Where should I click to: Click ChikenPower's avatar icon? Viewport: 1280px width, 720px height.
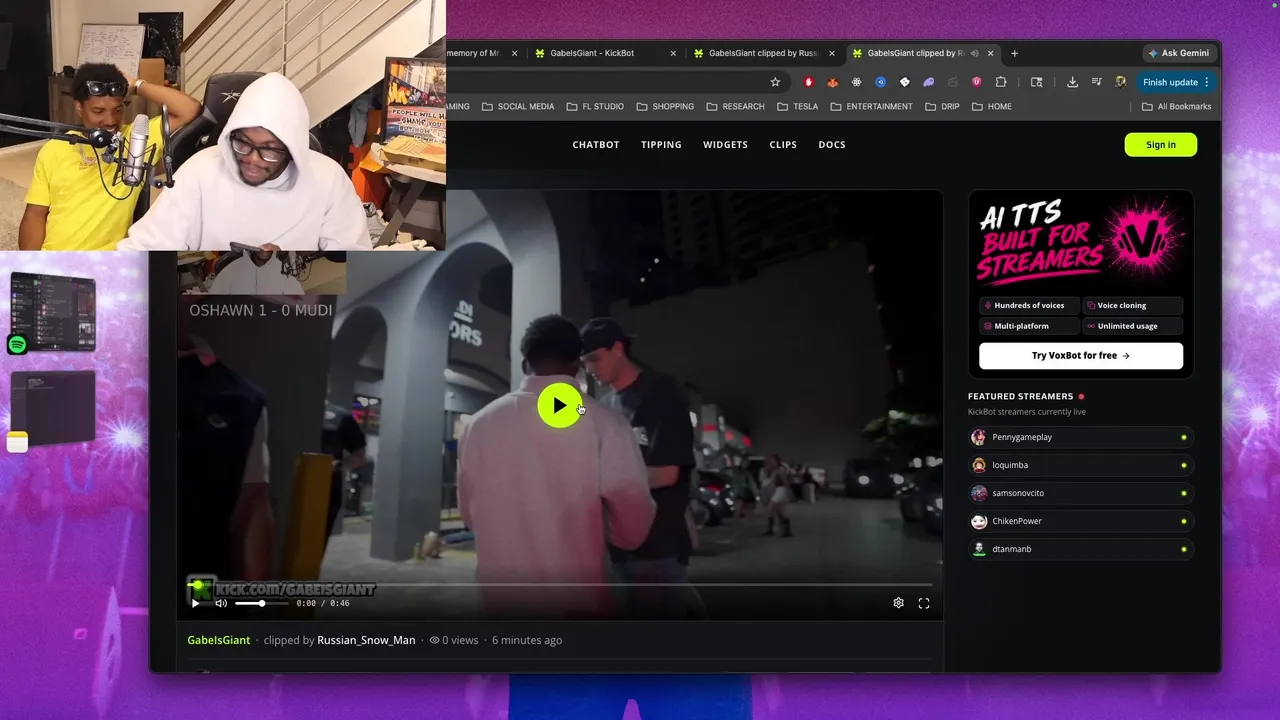(x=979, y=521)
